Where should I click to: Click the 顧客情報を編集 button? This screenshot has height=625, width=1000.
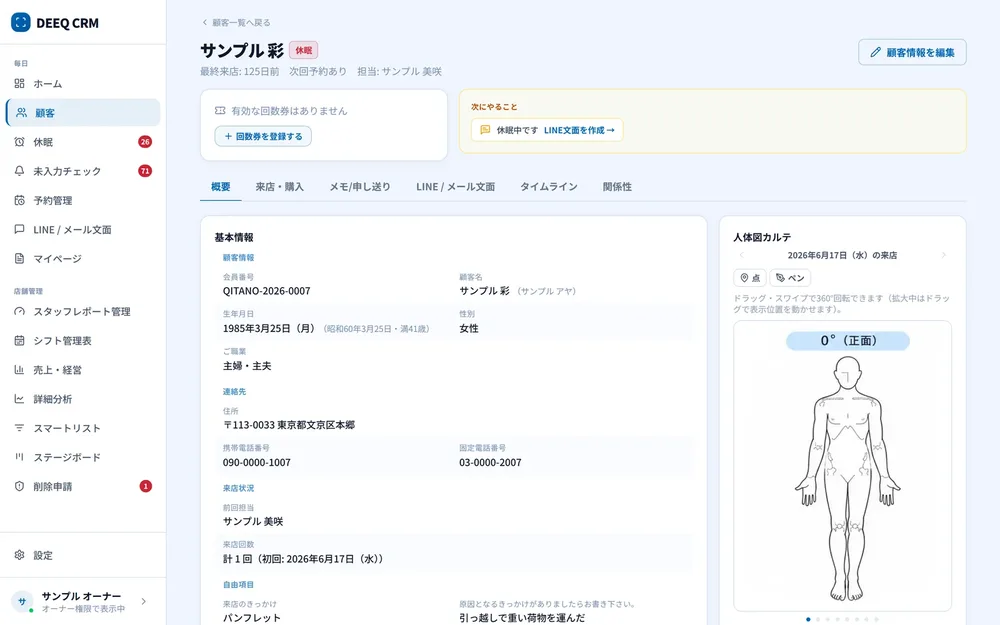[x=912, y=52]
